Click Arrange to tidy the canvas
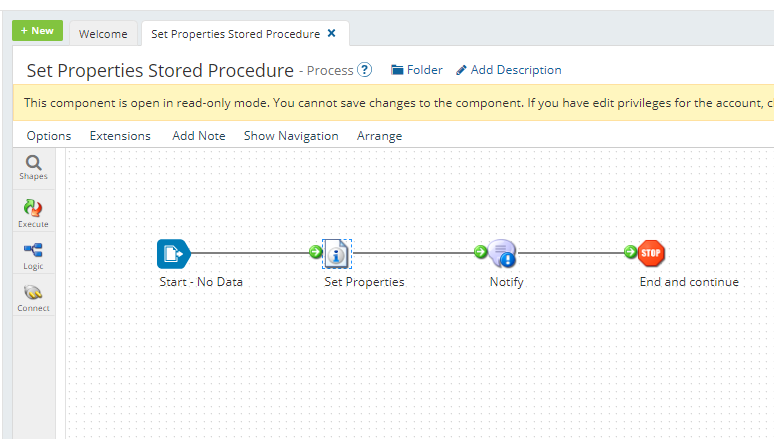This screenshot has height=439, width=774. pos(379,136)
